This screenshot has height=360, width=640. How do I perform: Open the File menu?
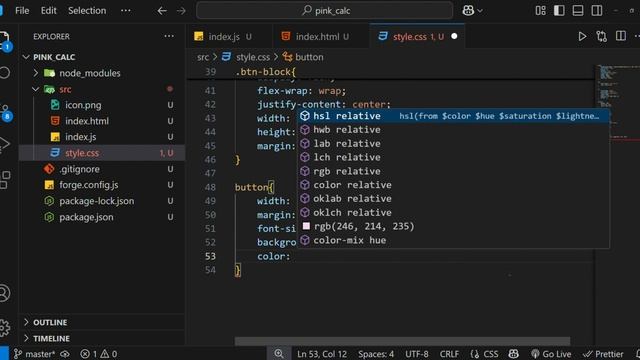22,11
